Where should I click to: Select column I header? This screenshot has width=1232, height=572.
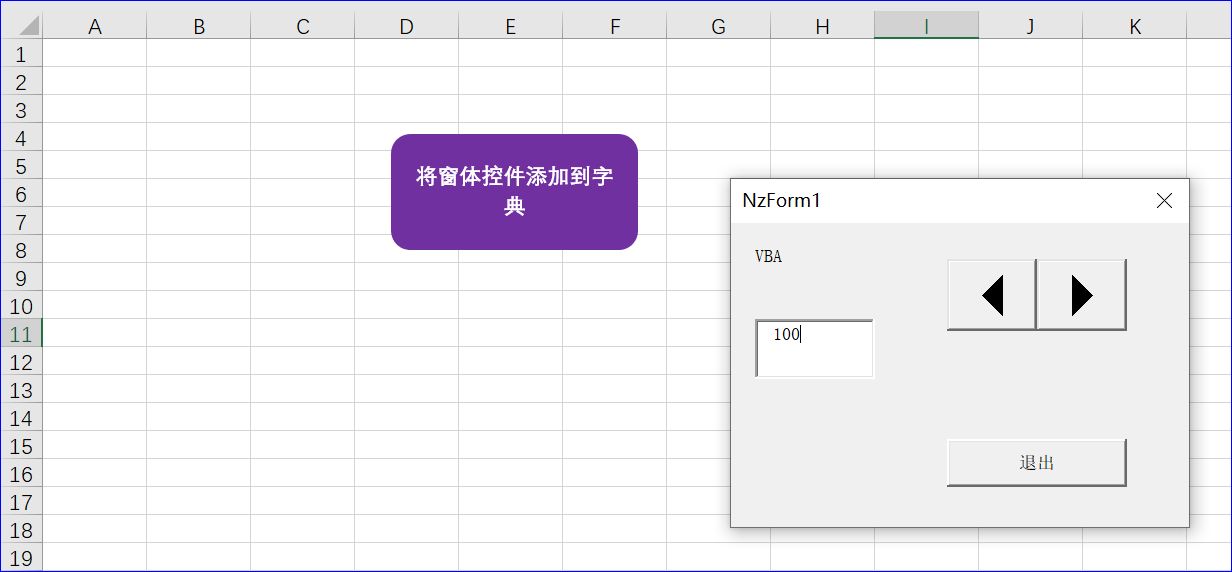click(927, 26)
